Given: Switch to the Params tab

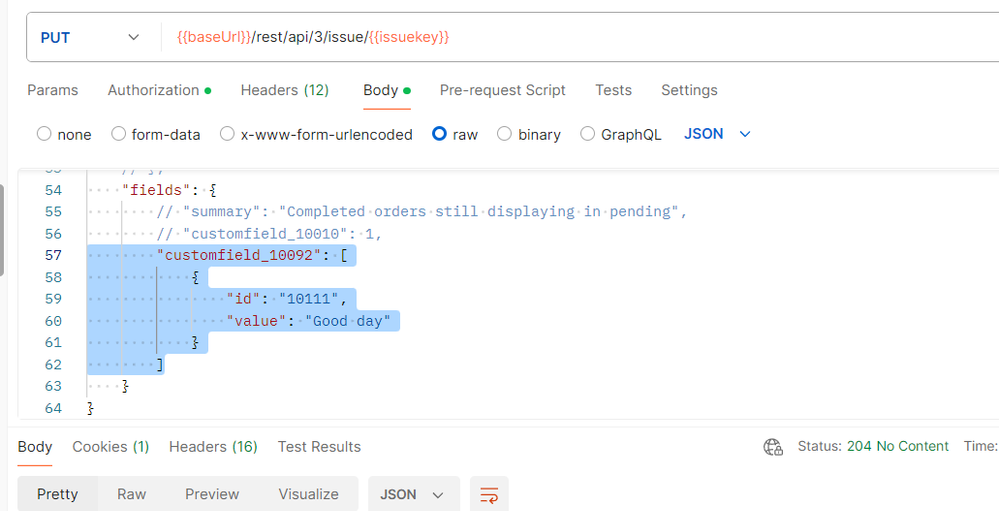Looking at the screenshot, I should pos(53,90).
